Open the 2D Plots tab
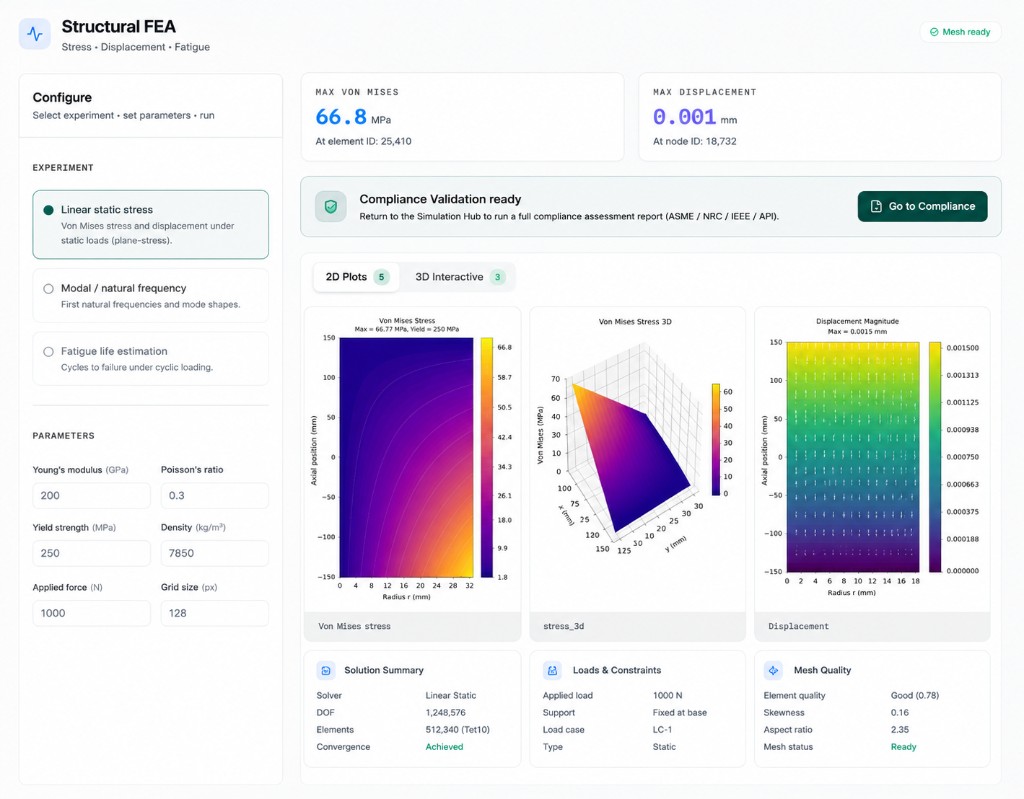The image size is (1024, 799). (x=357, y=277)
